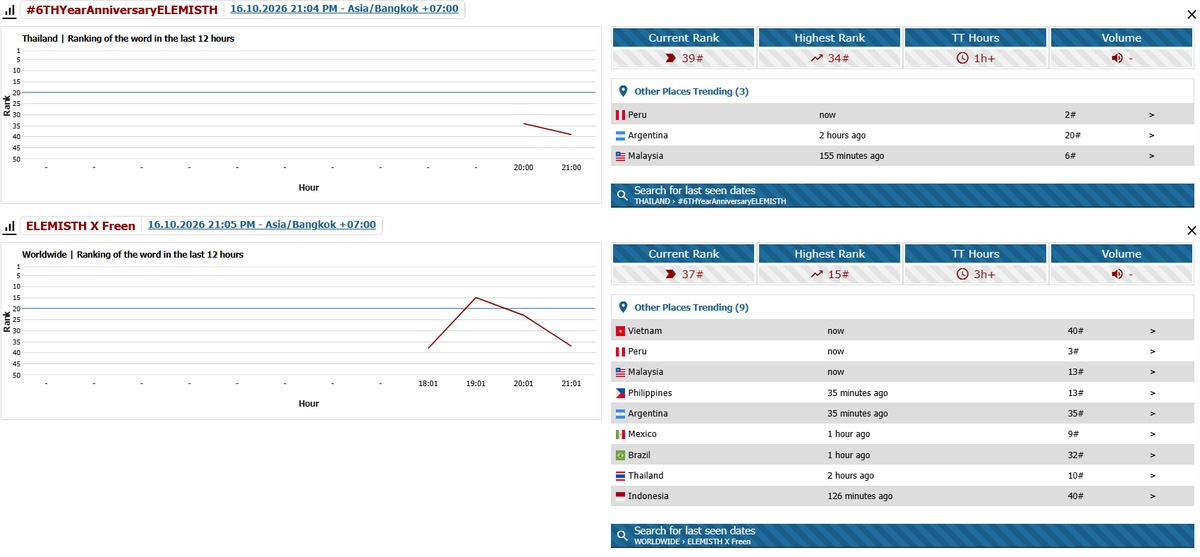Open 16.10.2026 21:04 PM date link

click(345, 9)
